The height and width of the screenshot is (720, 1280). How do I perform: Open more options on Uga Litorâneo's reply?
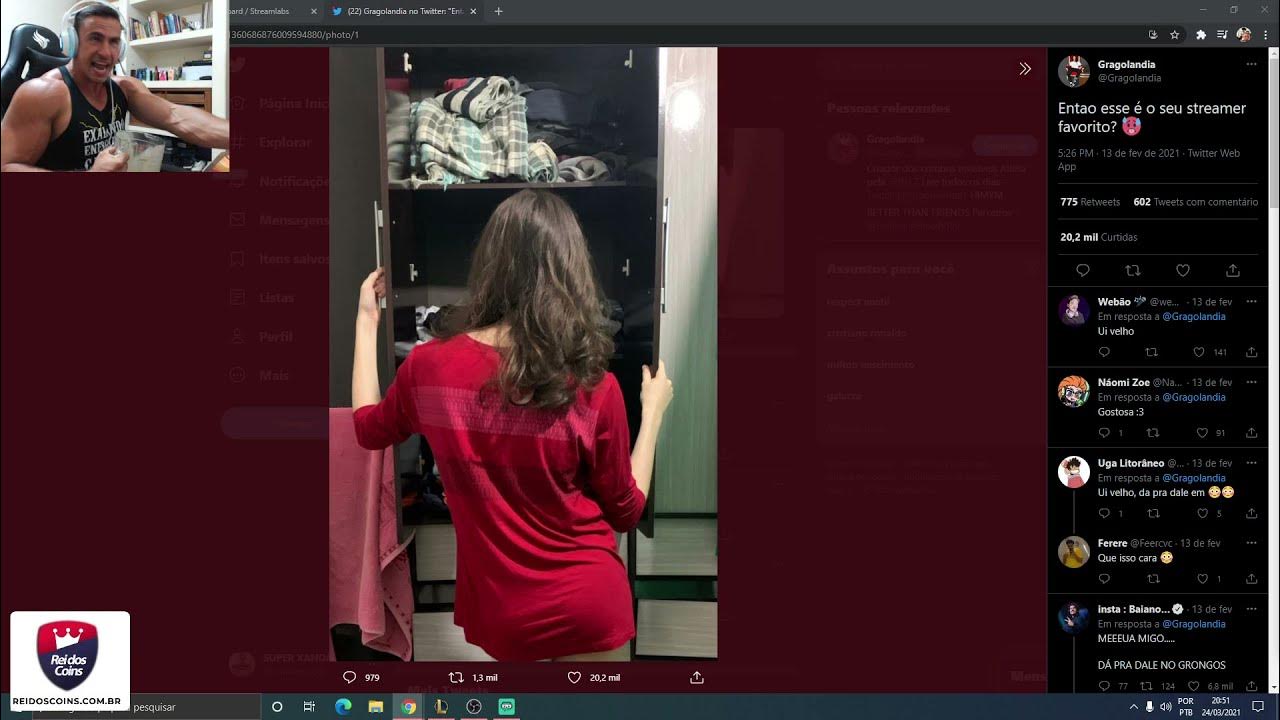point(1251,463)
